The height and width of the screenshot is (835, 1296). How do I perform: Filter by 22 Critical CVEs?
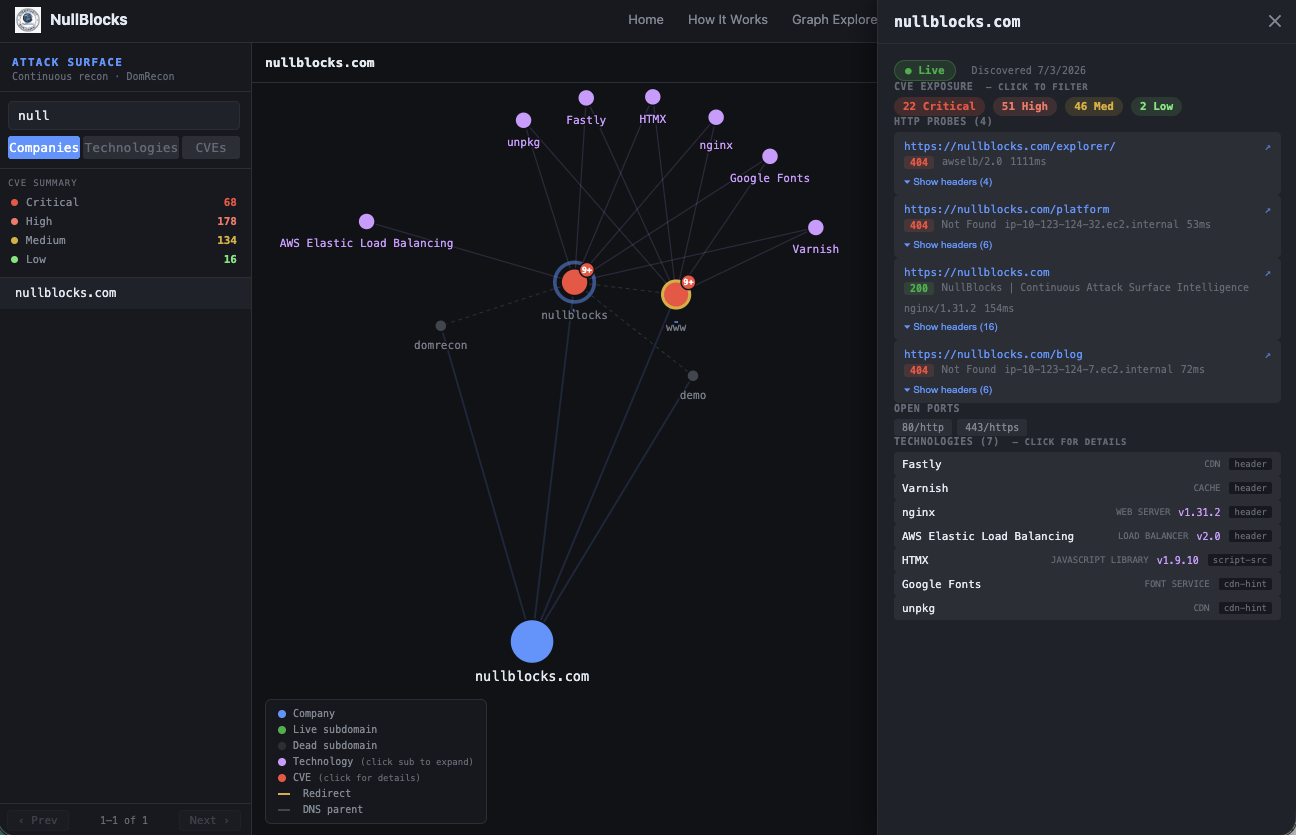939,106
